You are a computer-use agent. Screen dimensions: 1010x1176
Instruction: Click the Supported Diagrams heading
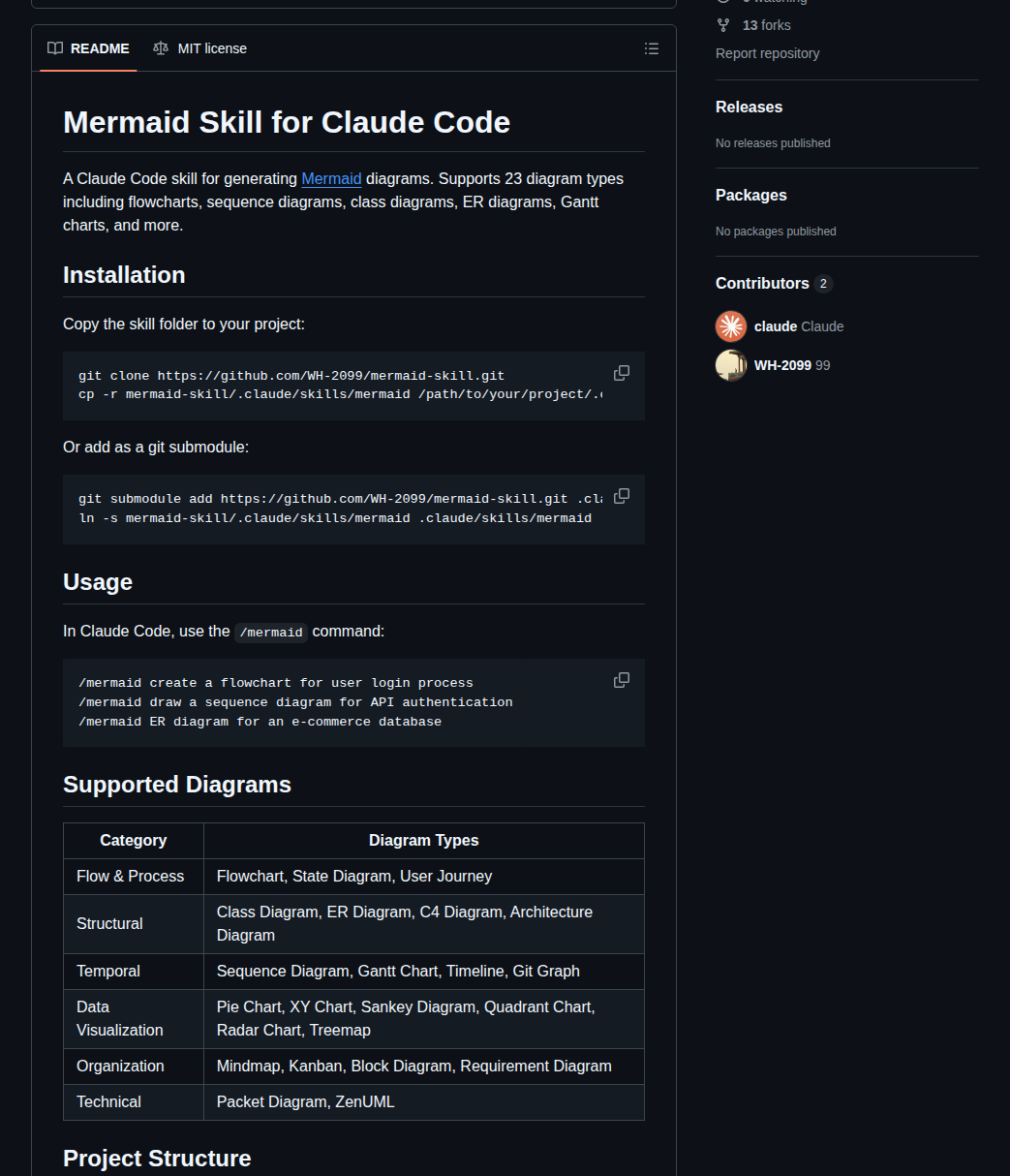point(177,785)
